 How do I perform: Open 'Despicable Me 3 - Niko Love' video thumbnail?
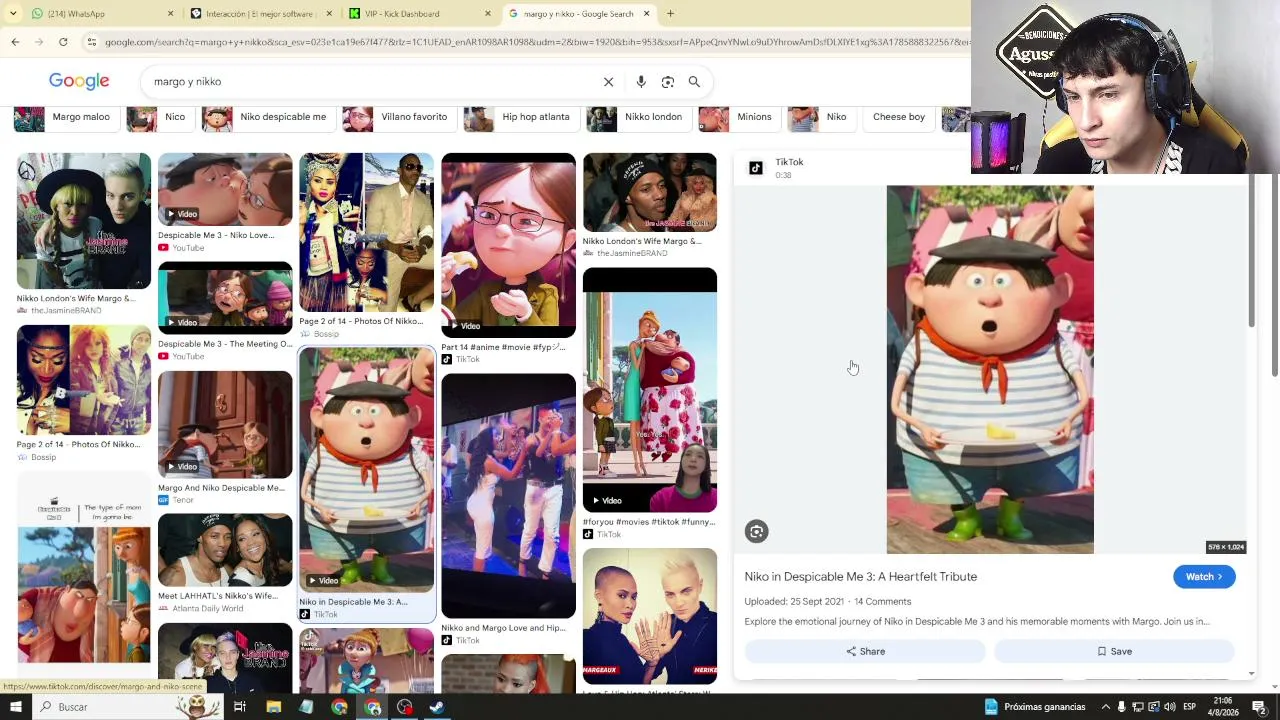(x=225, y=190)
